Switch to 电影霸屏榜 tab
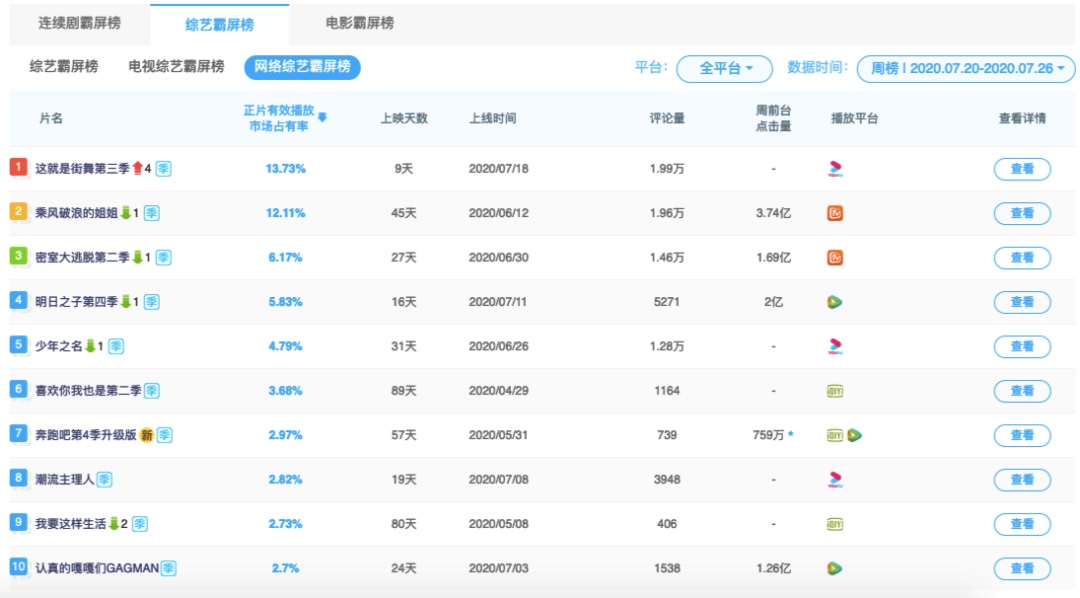The image size is (1080, 598). pyautogui.click(x=360, y=23)
